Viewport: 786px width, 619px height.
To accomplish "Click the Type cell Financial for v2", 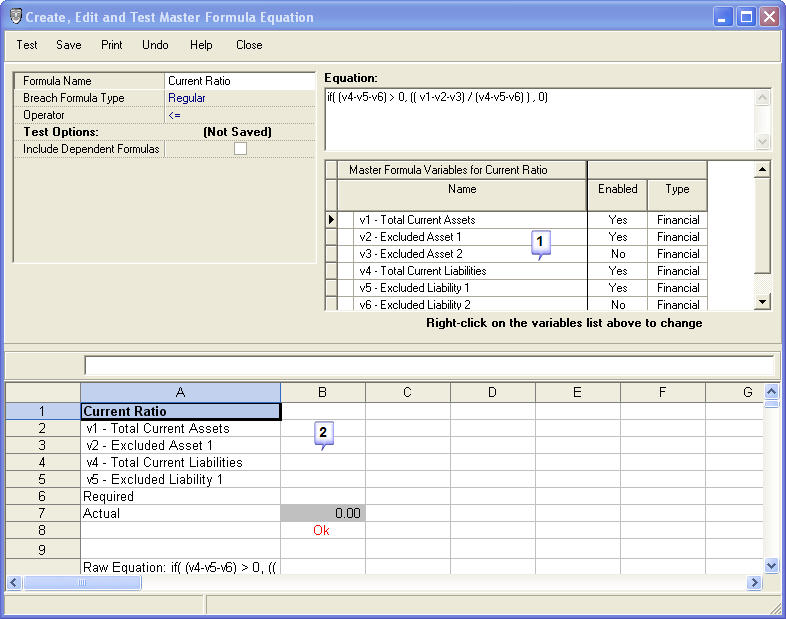I will [678, 237].
